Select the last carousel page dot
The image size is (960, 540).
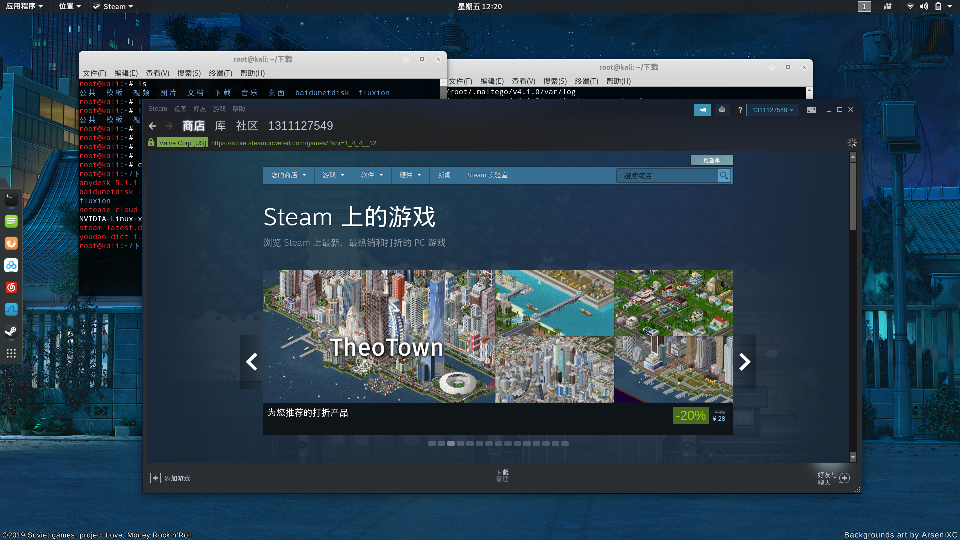pyautogui.click(x=564, y=443)
